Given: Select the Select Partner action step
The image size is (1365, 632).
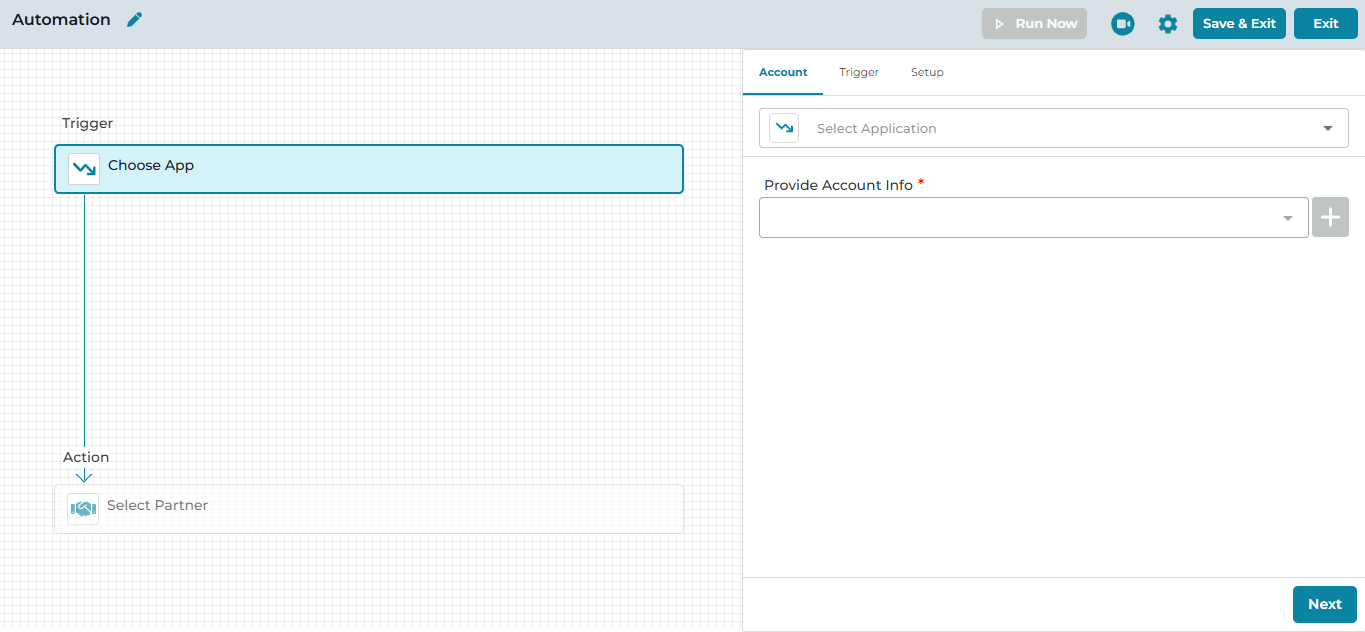Looking at the screenshot, I should tap(369, 509).
